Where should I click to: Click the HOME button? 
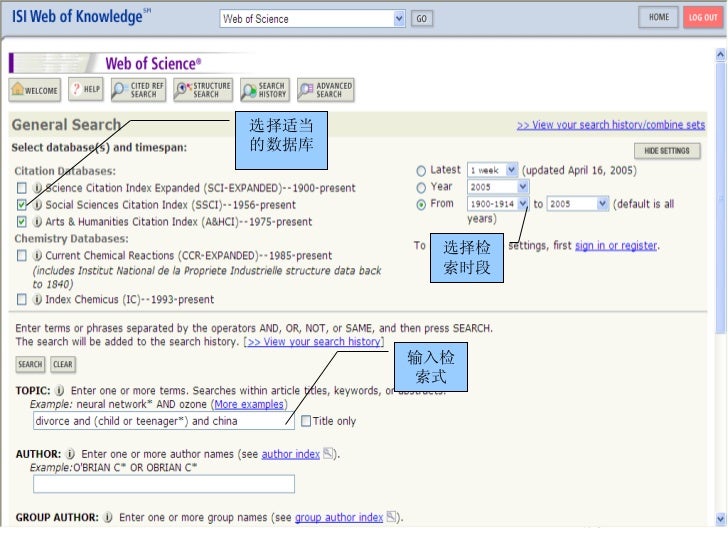pyautogui.click(x=658, y=17)
